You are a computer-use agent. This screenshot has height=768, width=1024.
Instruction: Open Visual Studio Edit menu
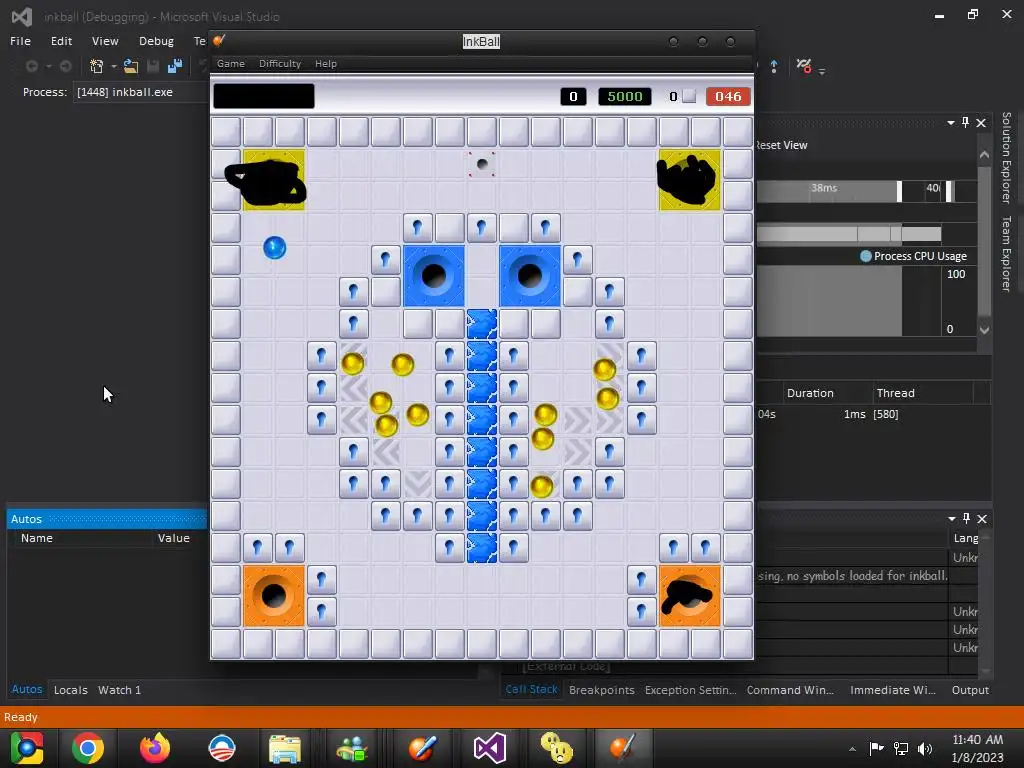coord(61,40)
